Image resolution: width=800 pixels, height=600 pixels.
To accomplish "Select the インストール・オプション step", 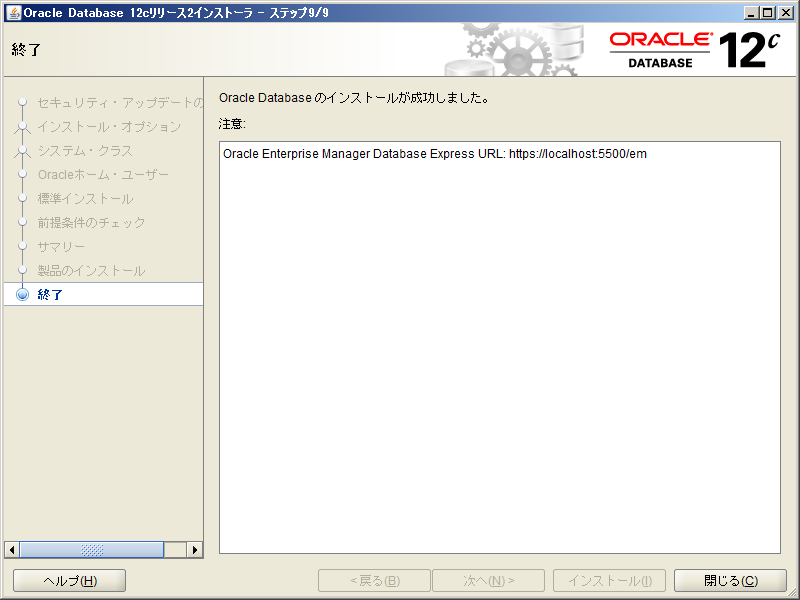I will tap(109, 127).
